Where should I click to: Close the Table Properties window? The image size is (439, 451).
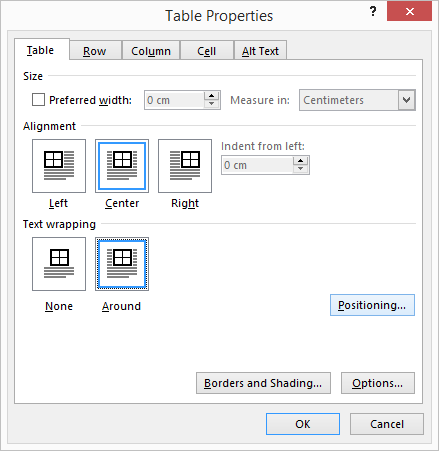pos(409,12)
